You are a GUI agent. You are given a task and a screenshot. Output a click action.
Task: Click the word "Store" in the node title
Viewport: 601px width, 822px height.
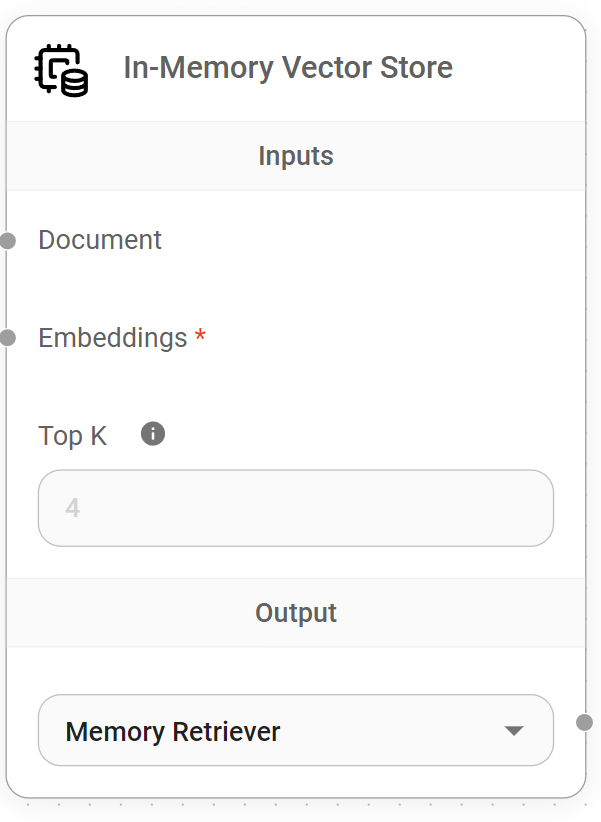click(415, 68)
